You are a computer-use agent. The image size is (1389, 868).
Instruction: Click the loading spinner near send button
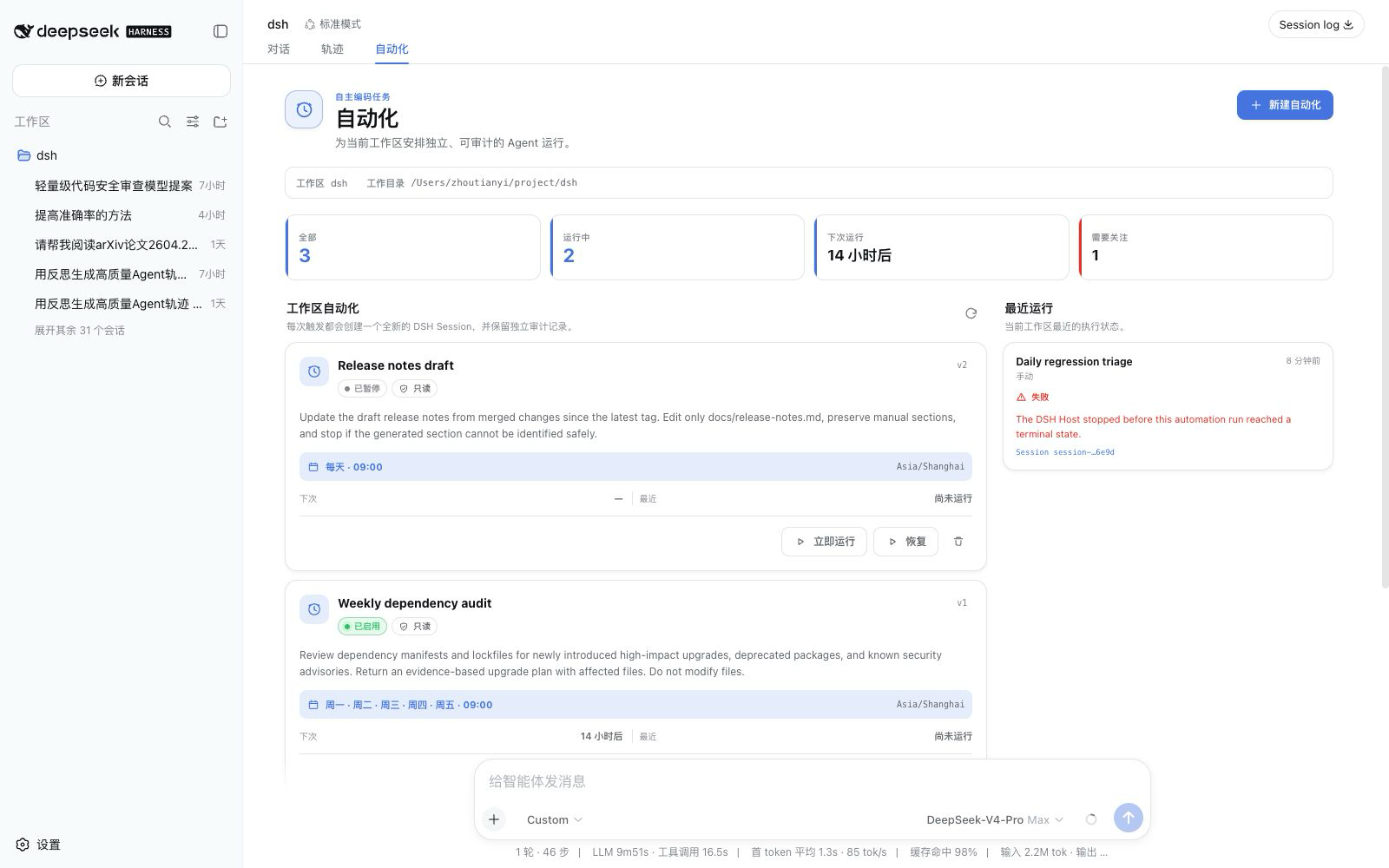[x=1091, y=819]
